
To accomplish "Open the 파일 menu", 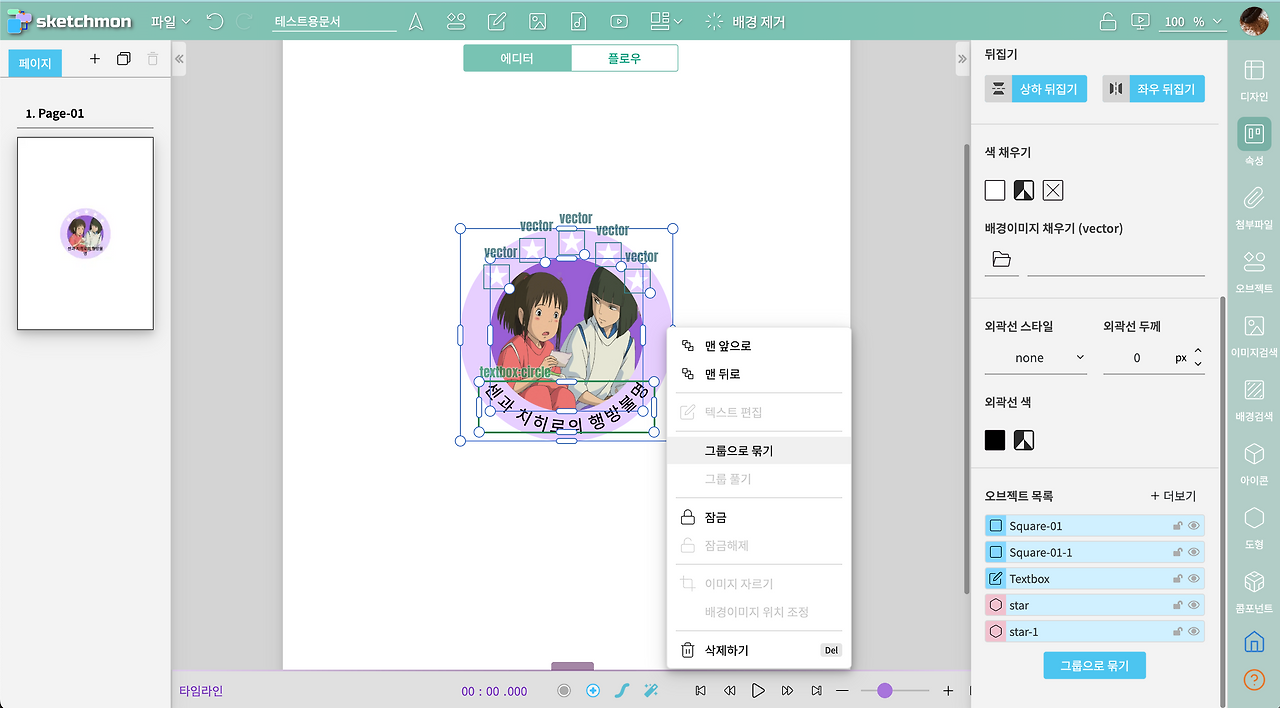I will pyautogui.click(x=170, y=21).
